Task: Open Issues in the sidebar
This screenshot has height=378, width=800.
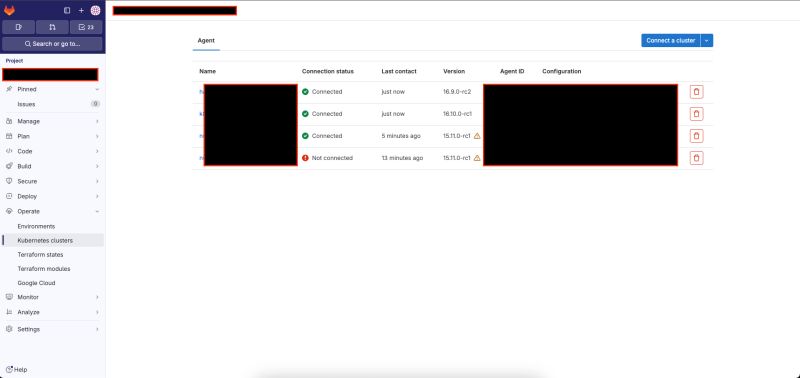Action: pos(52,104)
